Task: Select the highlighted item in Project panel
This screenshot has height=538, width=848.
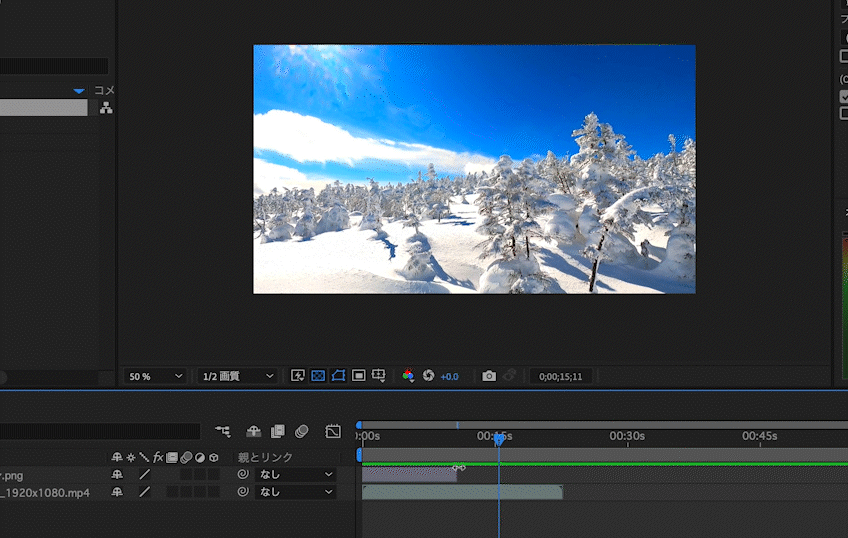Action: (43, 108)
